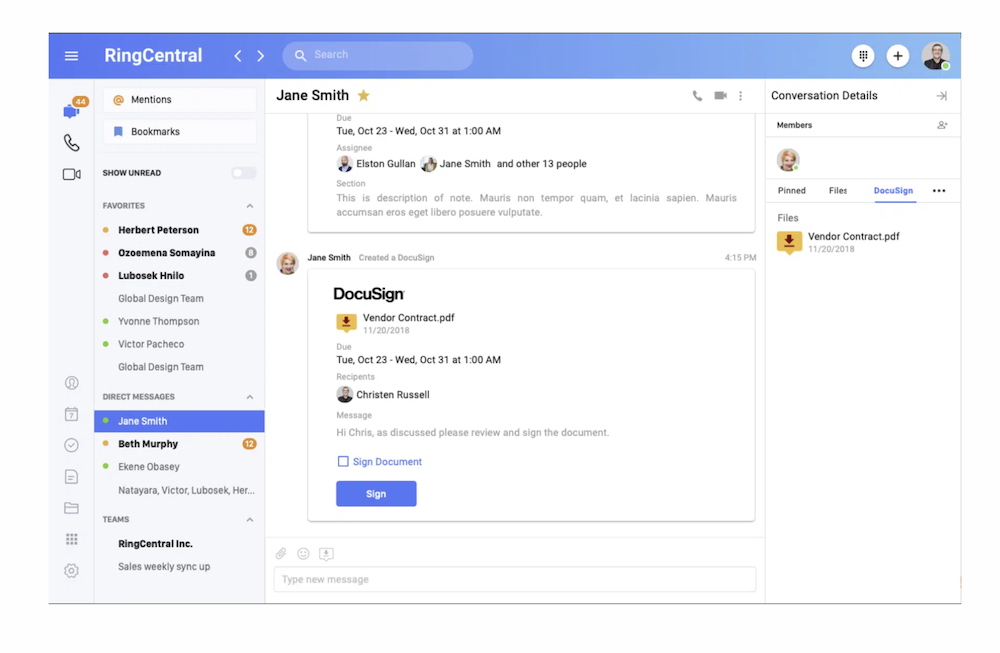The width and height of the screenshot is (1000, 653).
Task: Switch to the Files tab
Action: coord(838,191)
